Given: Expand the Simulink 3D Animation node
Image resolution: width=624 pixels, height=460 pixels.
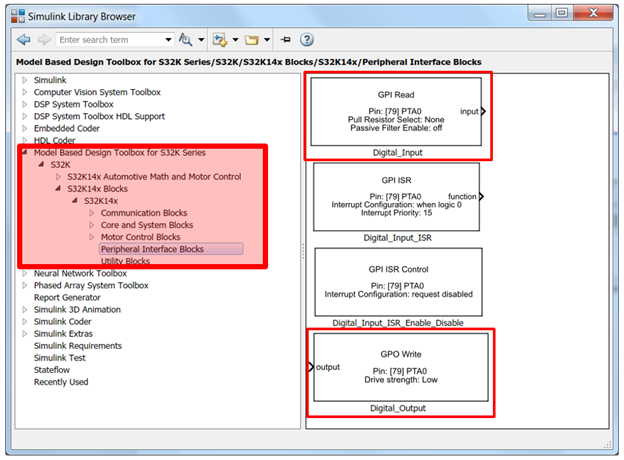Looking at the screenshot, I should (x=25, y=310).
